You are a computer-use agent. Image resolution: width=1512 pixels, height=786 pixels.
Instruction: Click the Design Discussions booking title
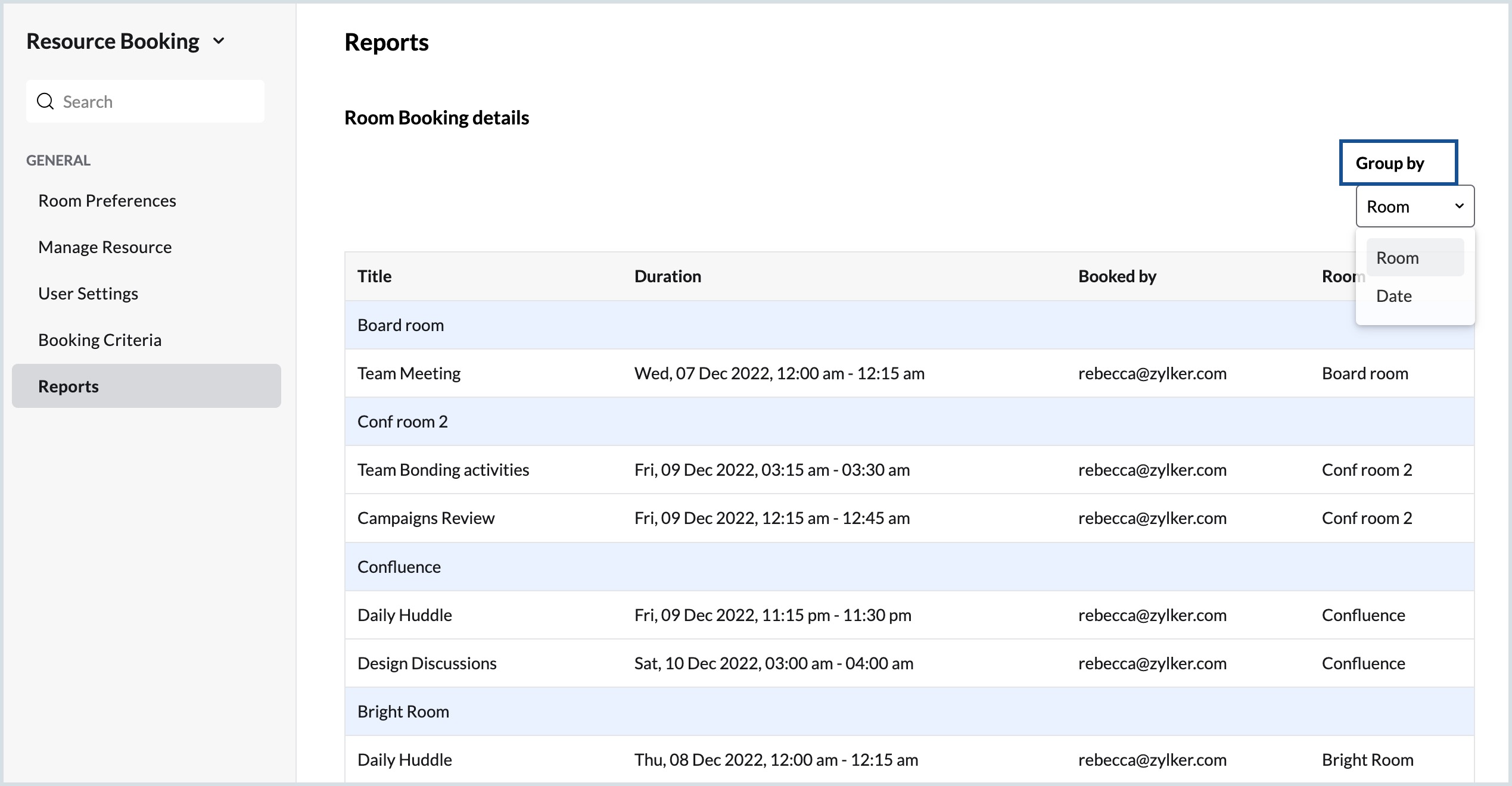pos(427,663)
